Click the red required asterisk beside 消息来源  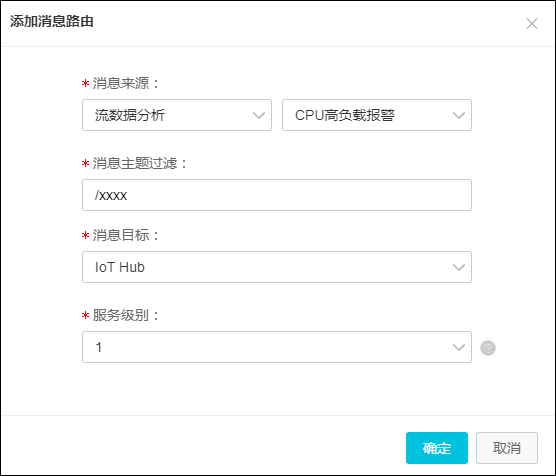(85, 84)
